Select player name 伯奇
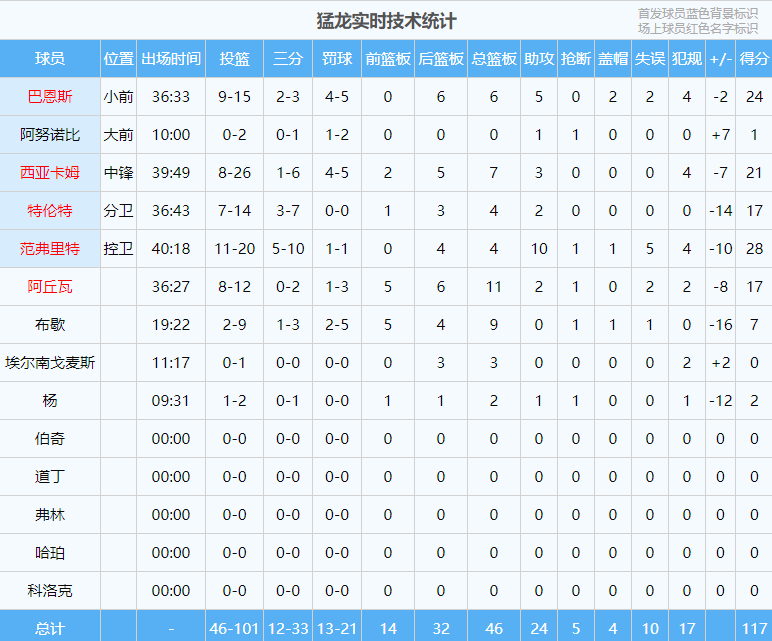Image resolution: width=772 pixels, height=641 pixels. [x=50, y=438]
